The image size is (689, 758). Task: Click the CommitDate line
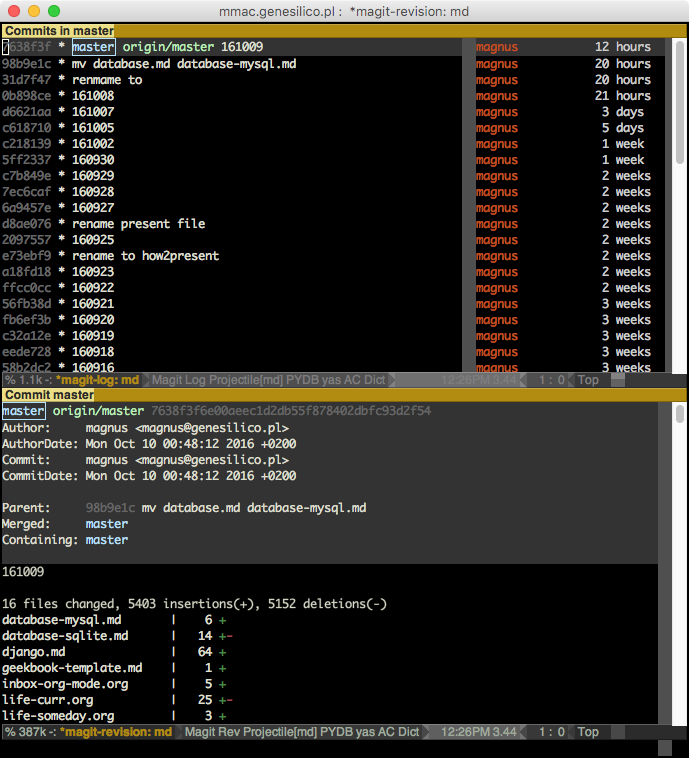[x=149, y=476]
